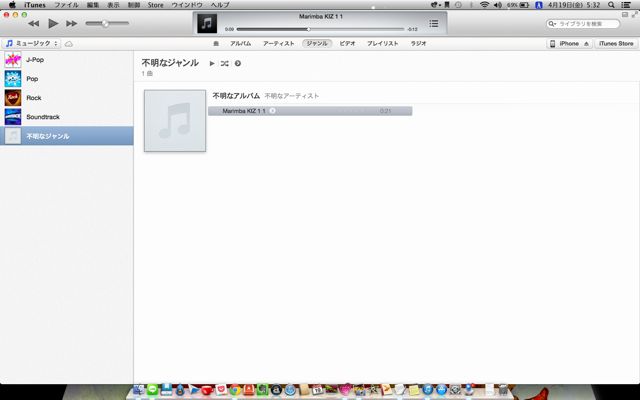
Task: Open the Apple menu
Action: (12, 5)
